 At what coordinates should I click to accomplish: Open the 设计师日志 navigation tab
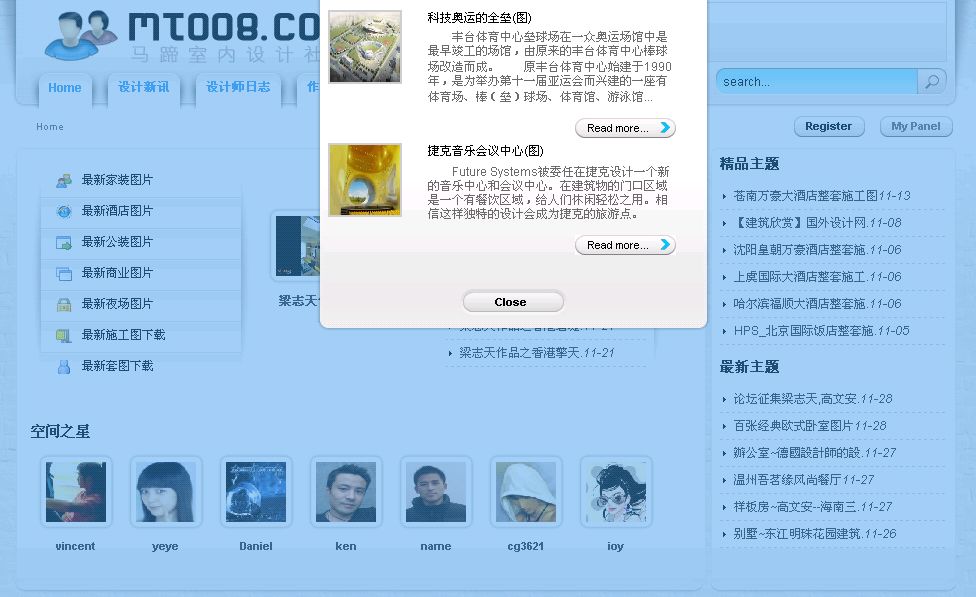(238, 87)
